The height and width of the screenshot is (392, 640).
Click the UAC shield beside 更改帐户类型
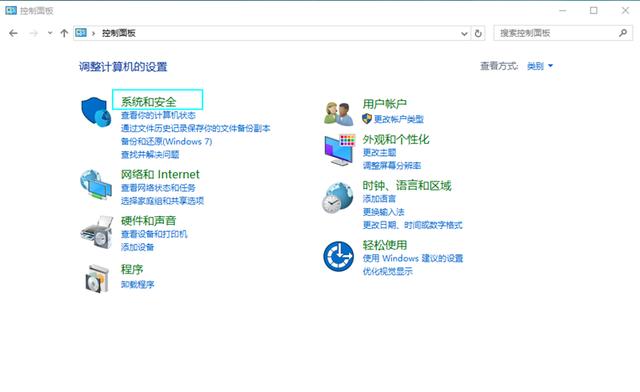click(x=367, y=119)
